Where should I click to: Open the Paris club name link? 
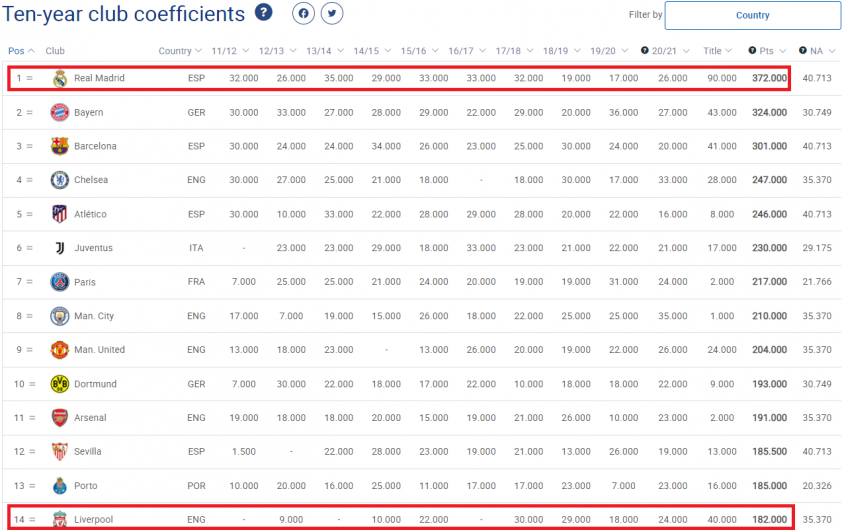coord(85,282)
